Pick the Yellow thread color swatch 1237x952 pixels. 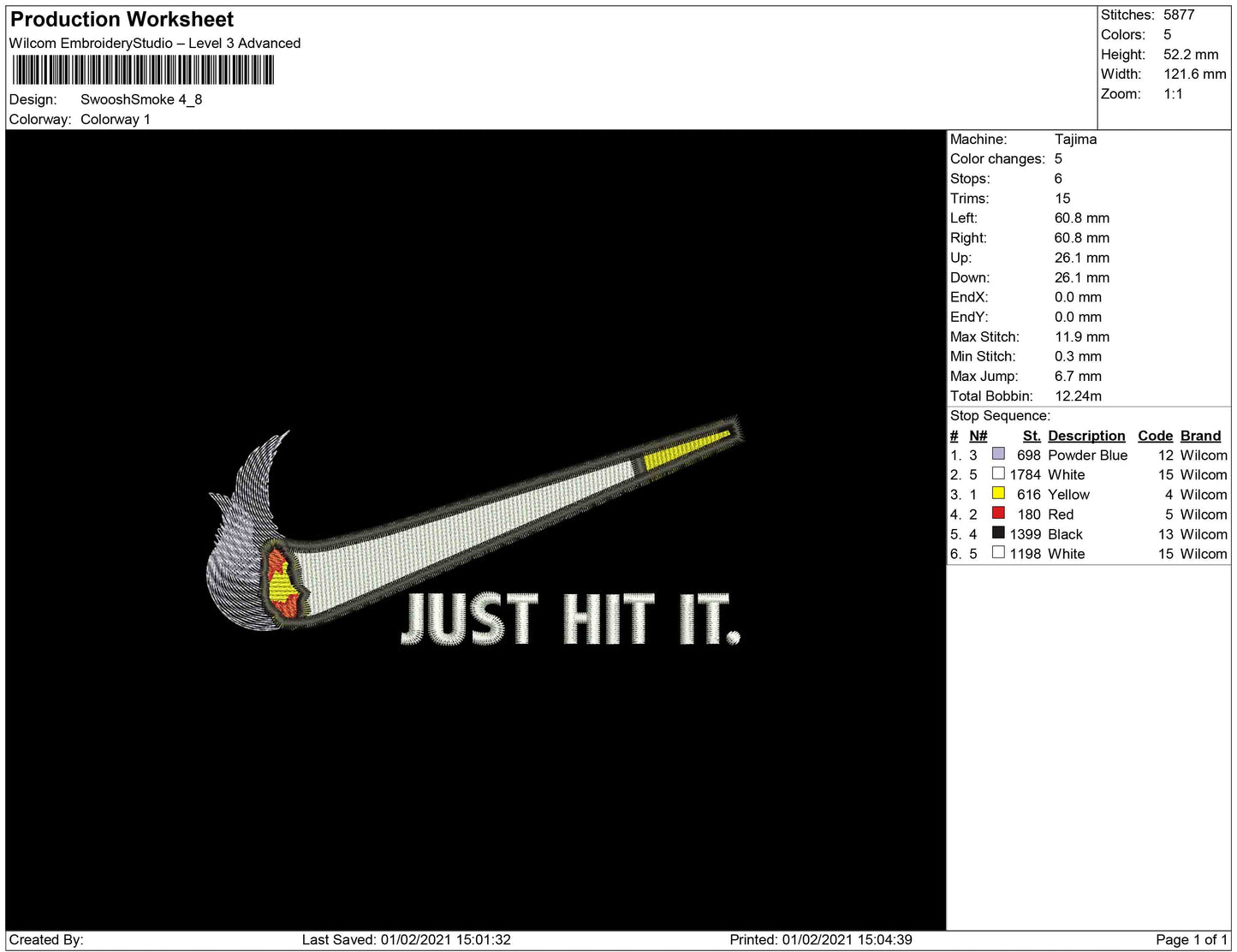click(x=998, y=493)
